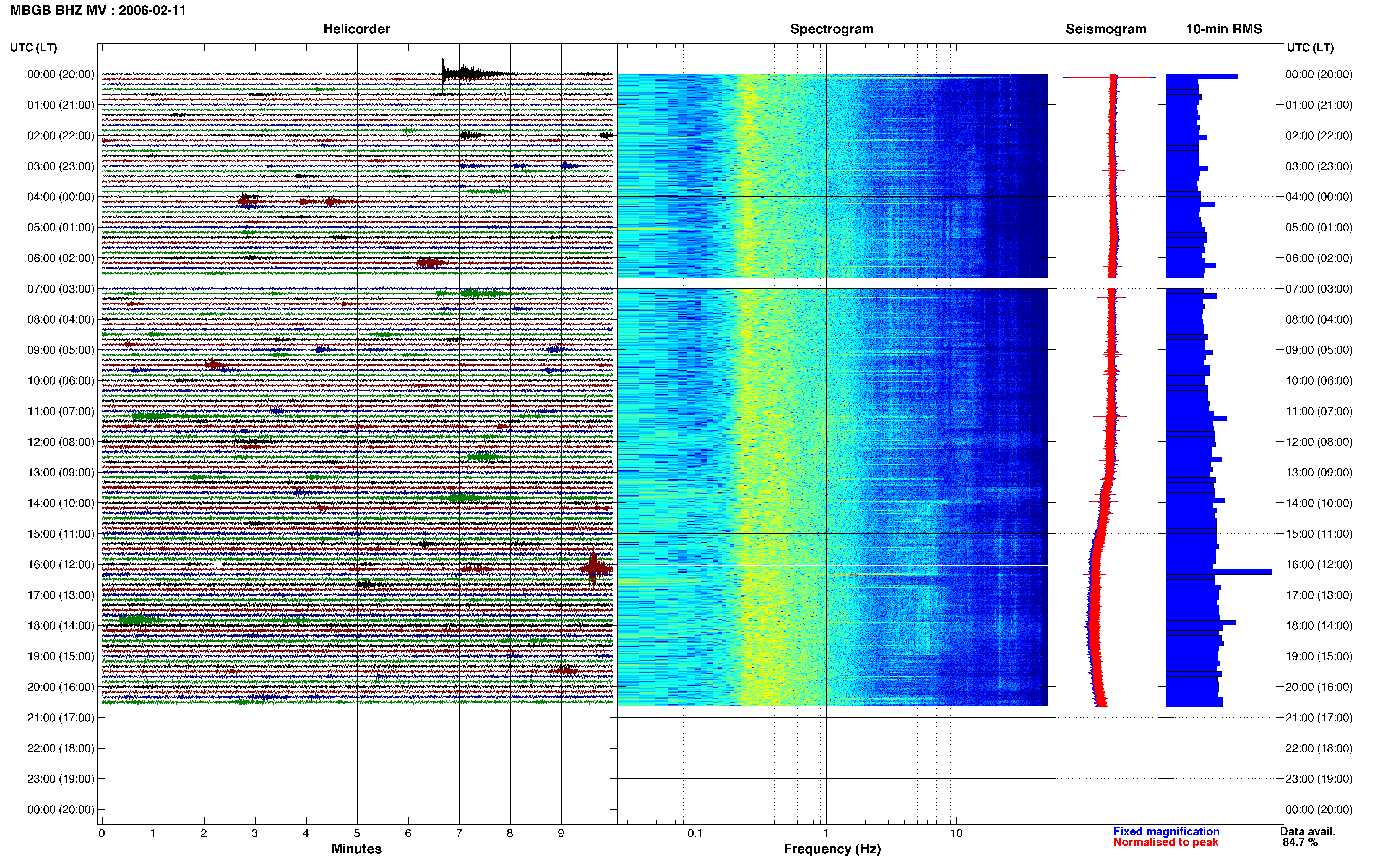Click the left '12:00 (08:00)' time label
Screen dimensions: 1388x868
click(61, 442)
